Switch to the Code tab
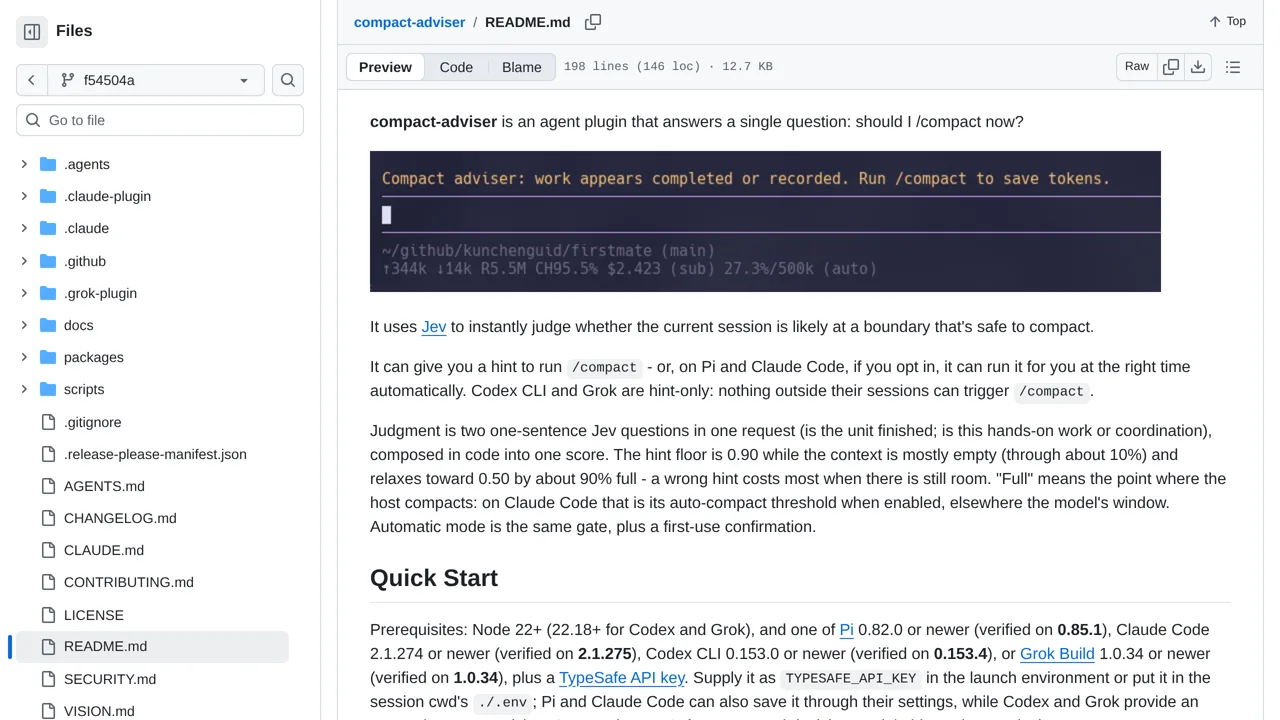This screenshot has height=720, width=1280. coord(456,67)
